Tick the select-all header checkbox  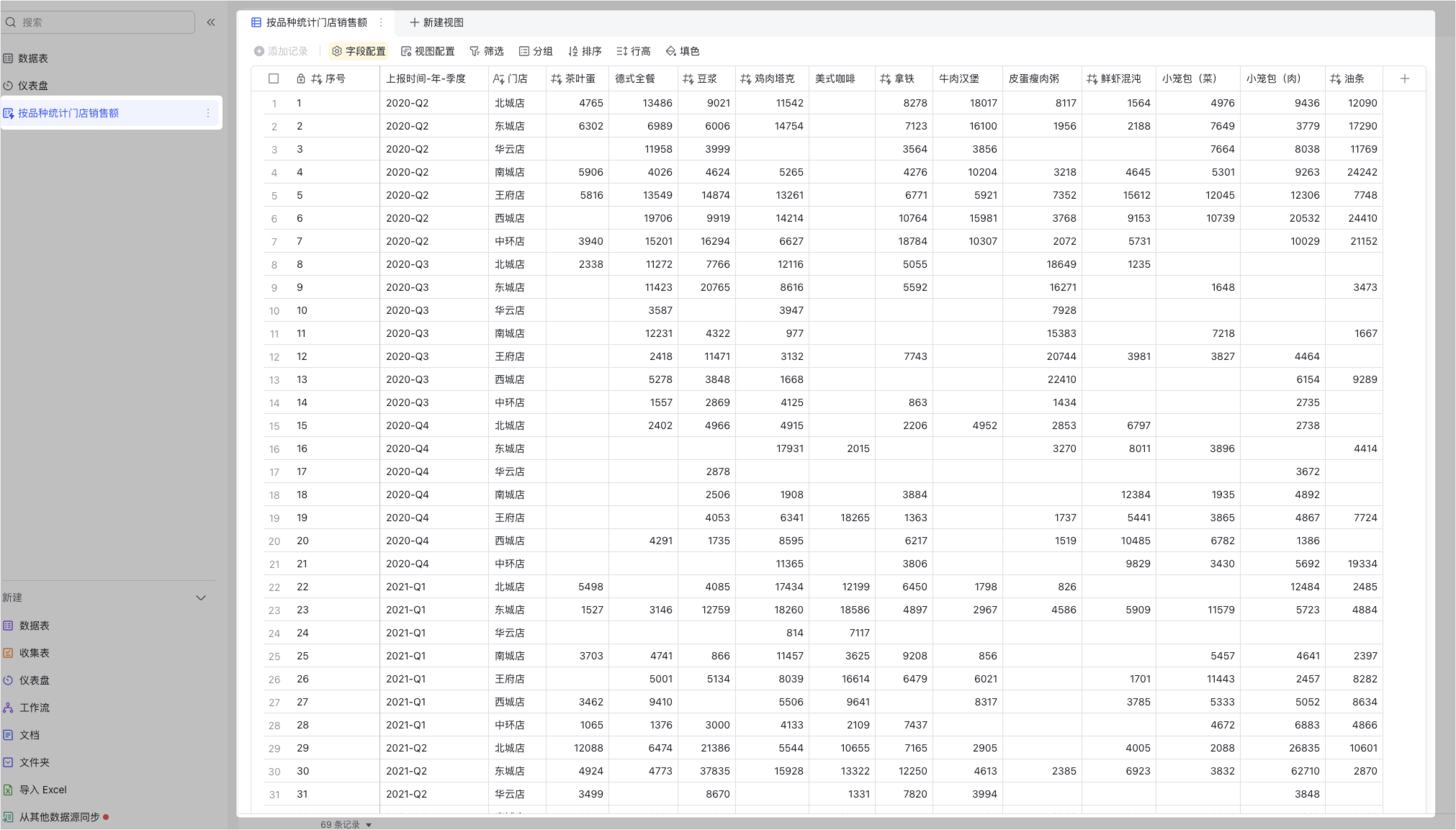point(274,78)
